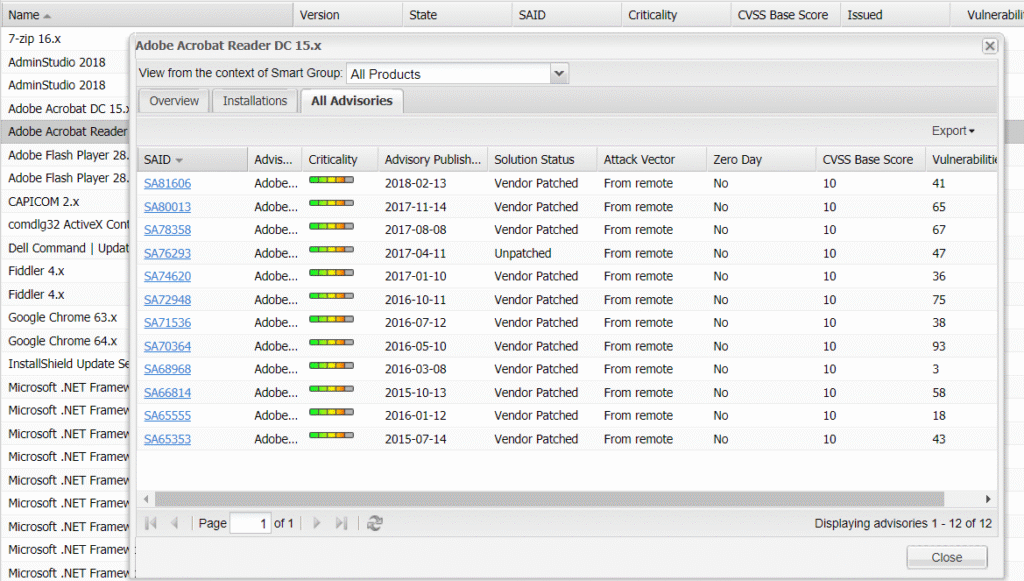Open the Smart Group dropdown
The width and height of the screenshot is (1024, 581).
pyautogui.click(x=559, y=74)
